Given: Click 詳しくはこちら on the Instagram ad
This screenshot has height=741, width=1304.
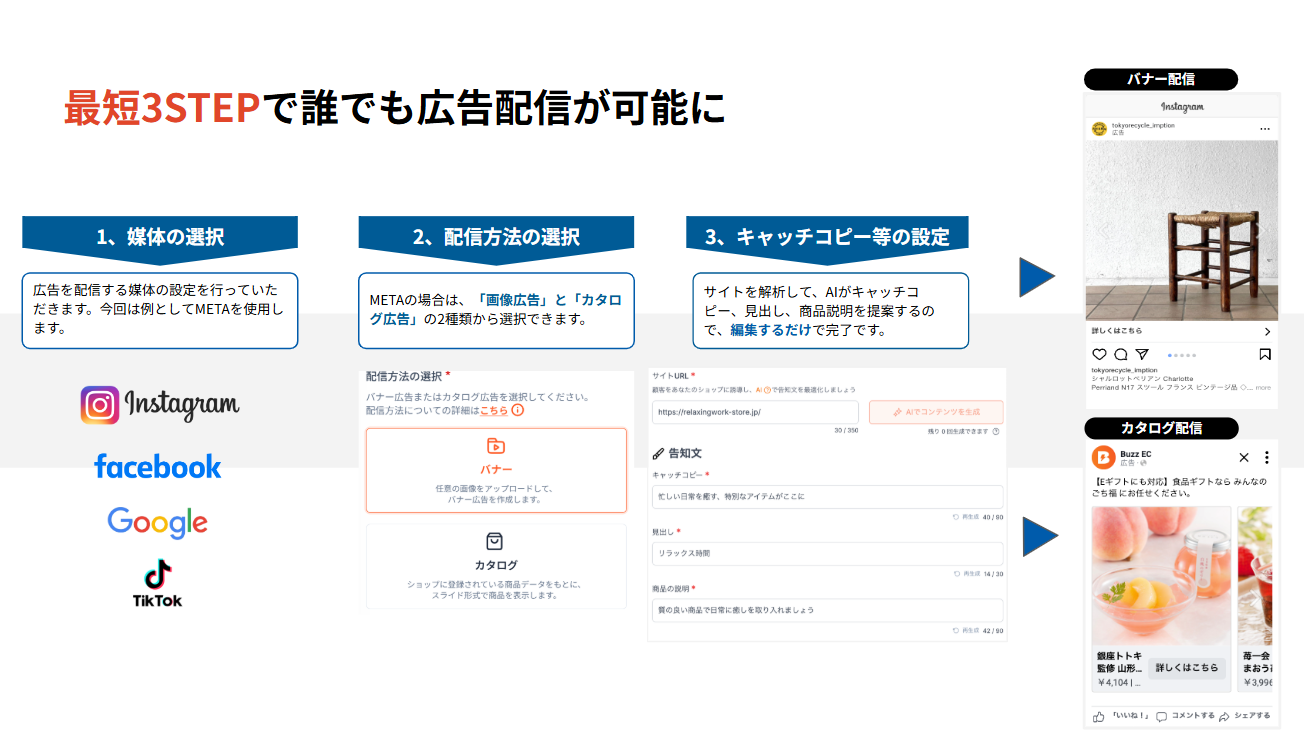Looking at the screenshot, I should pos(1117,331).
